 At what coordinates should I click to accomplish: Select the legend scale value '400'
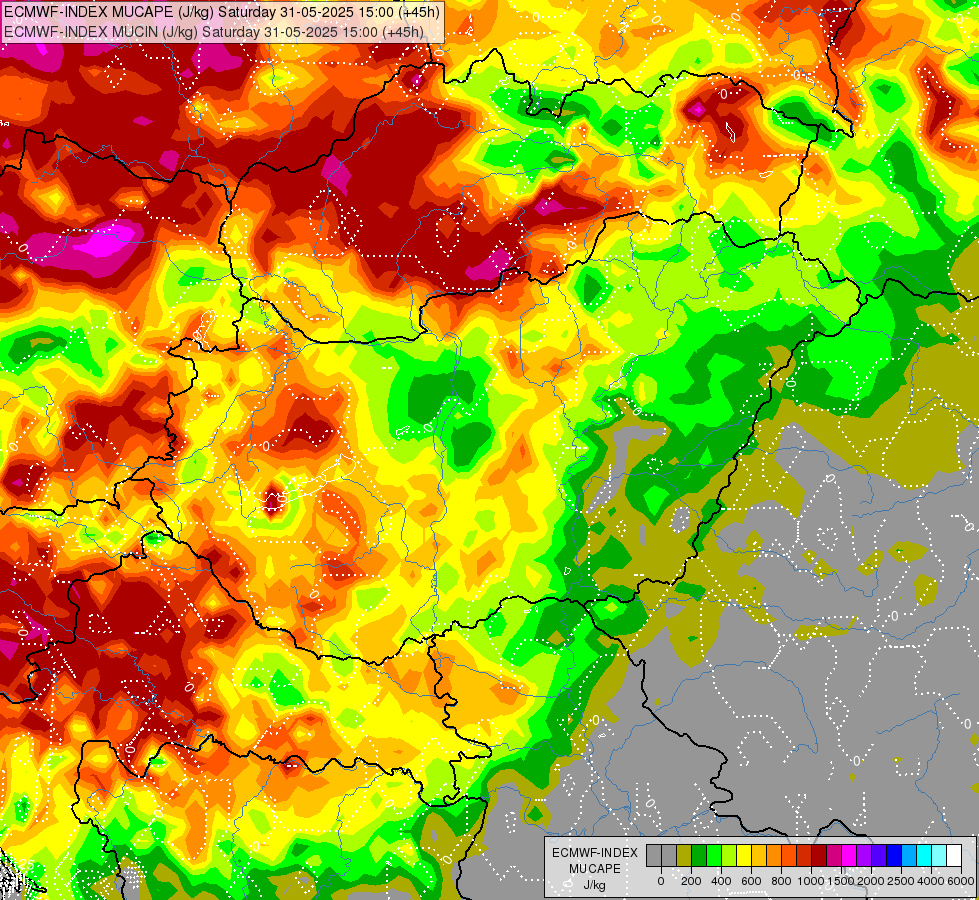(721, 881)
